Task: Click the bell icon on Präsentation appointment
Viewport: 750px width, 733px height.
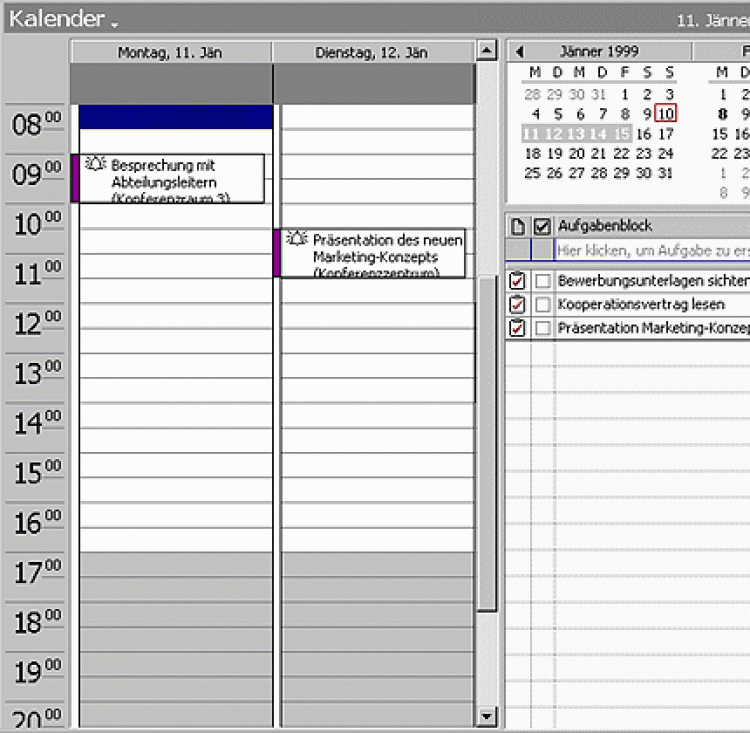Action: point(297,239)
